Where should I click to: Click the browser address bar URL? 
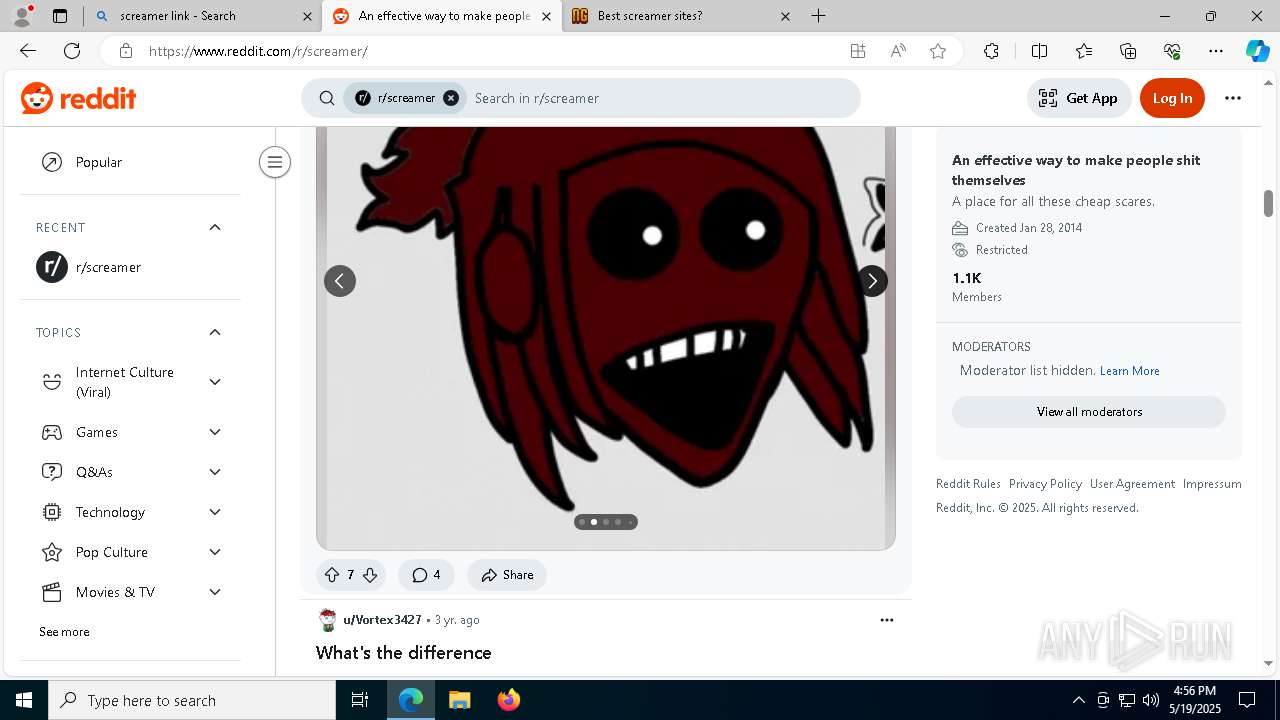pyautogui.click(x=258, y=51)
